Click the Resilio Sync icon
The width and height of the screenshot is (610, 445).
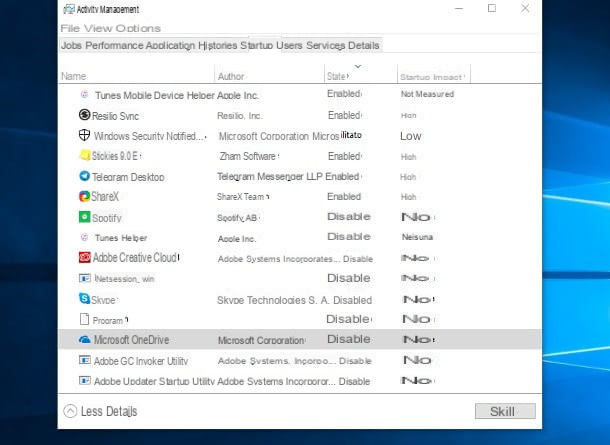pyautogui.click(x=84, y=114)
